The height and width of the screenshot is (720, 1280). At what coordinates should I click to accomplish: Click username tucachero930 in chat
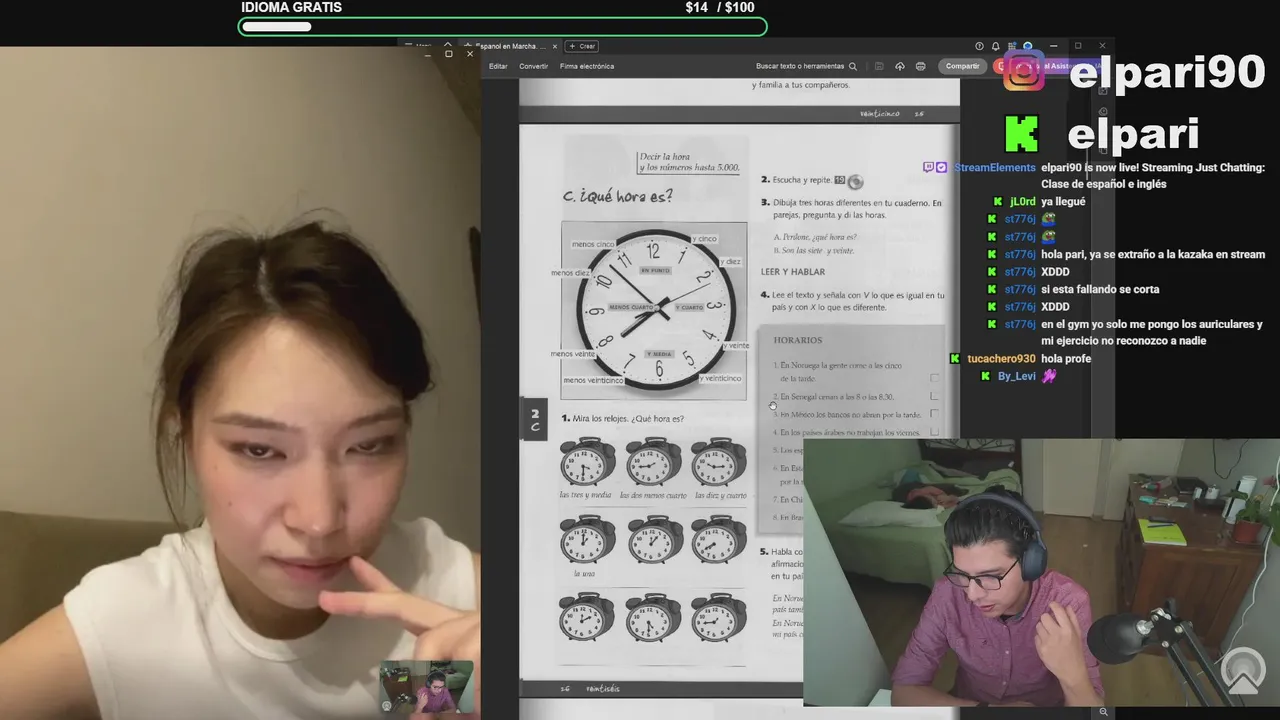click(1001, 359)
